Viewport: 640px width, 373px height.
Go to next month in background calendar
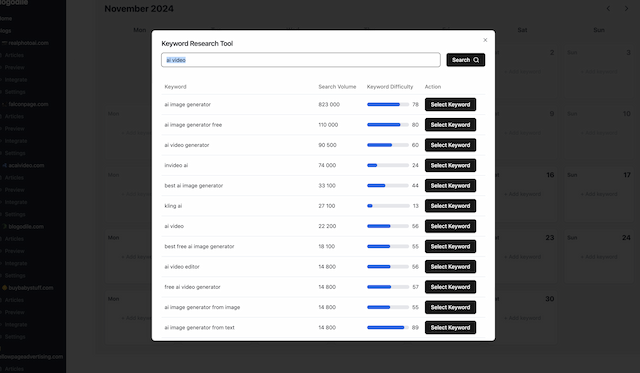pyautogui.click(x=627, y=9)
